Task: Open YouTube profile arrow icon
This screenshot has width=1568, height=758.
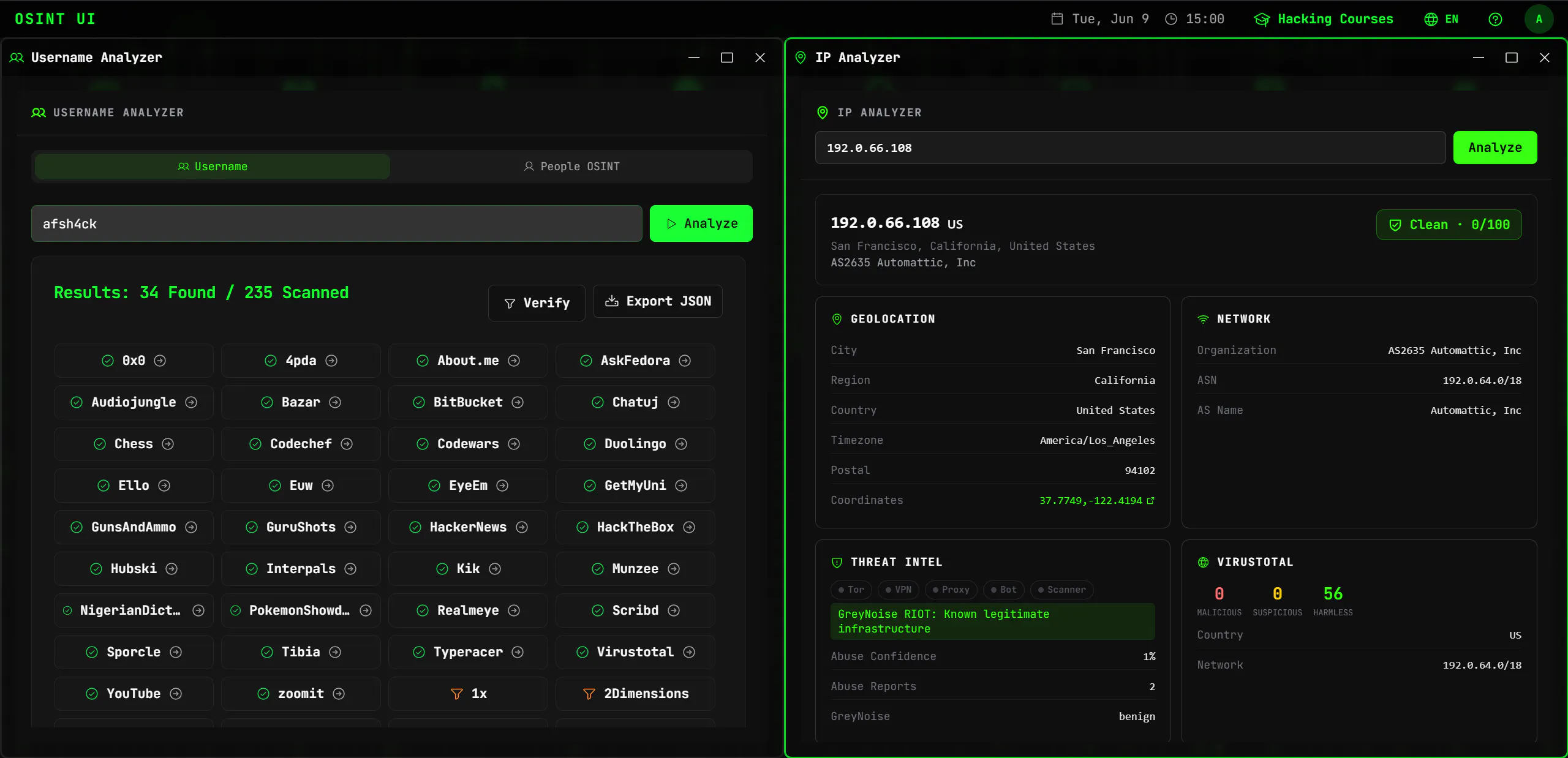Action: [176, 694]
